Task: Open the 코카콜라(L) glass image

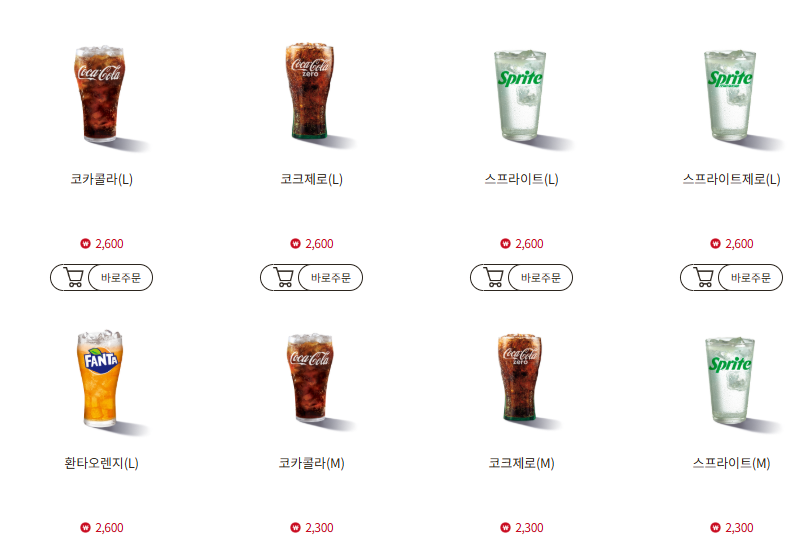Action: (x=101, y=97)
